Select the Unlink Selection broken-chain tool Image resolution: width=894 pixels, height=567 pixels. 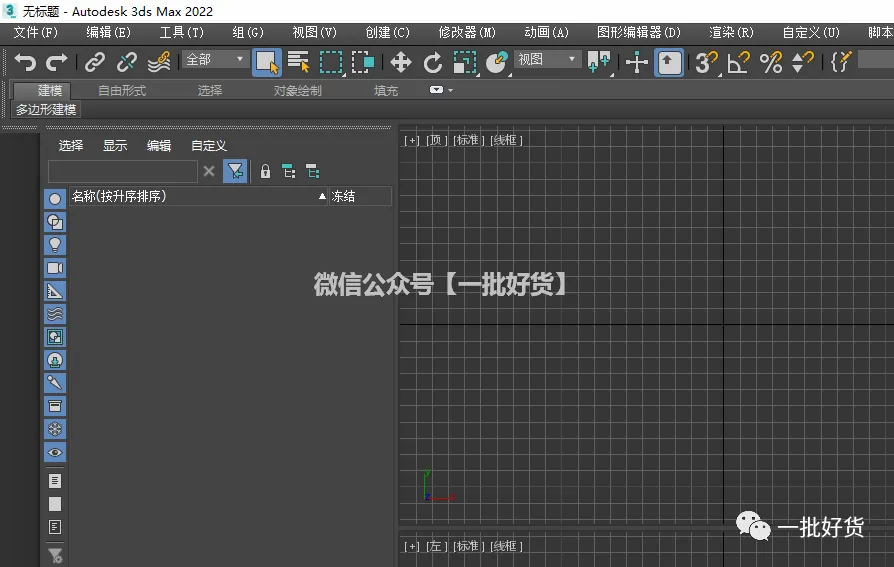(x=127, y=62)
